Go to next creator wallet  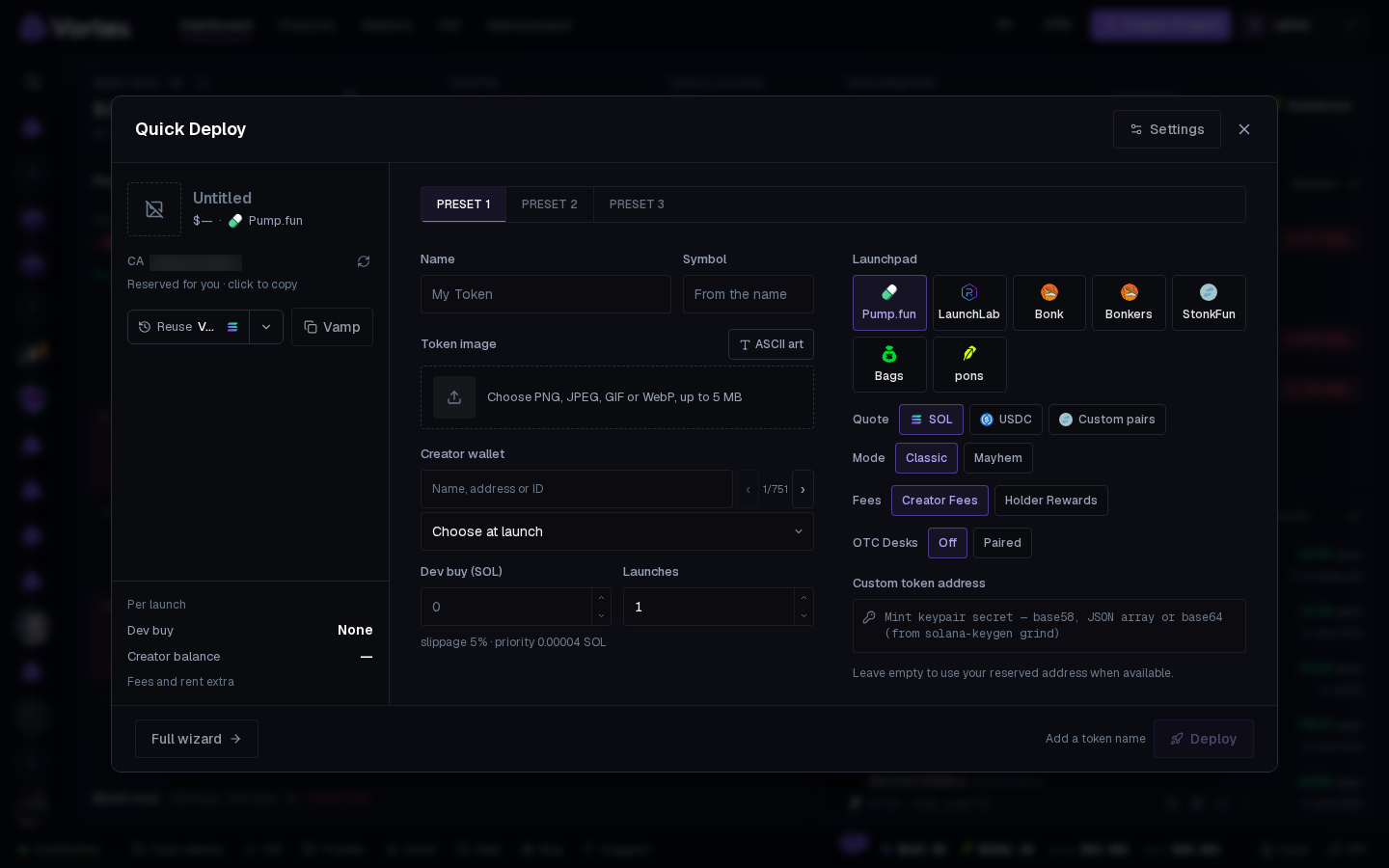803,489
